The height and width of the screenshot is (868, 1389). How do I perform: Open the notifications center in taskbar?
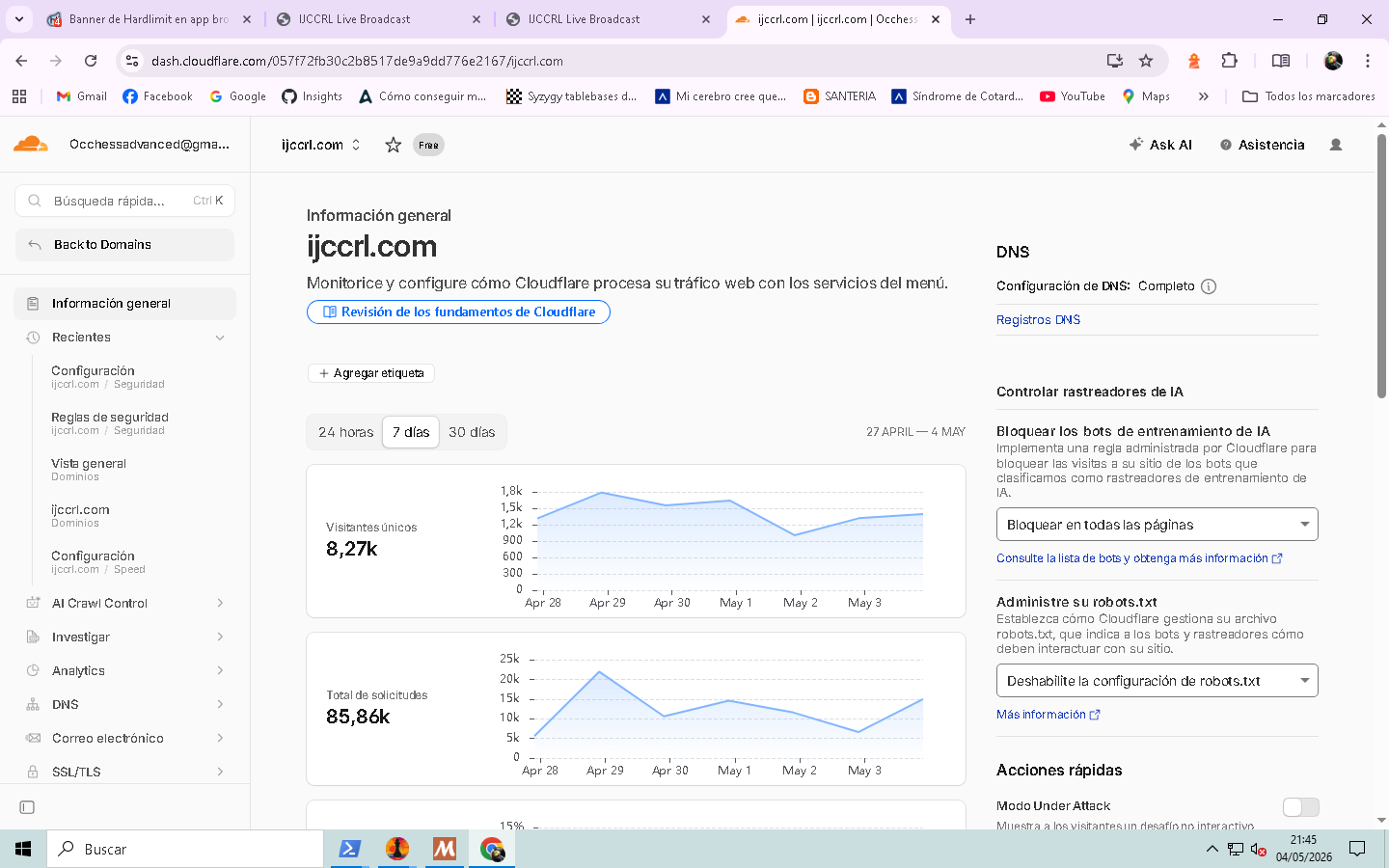1357,849
